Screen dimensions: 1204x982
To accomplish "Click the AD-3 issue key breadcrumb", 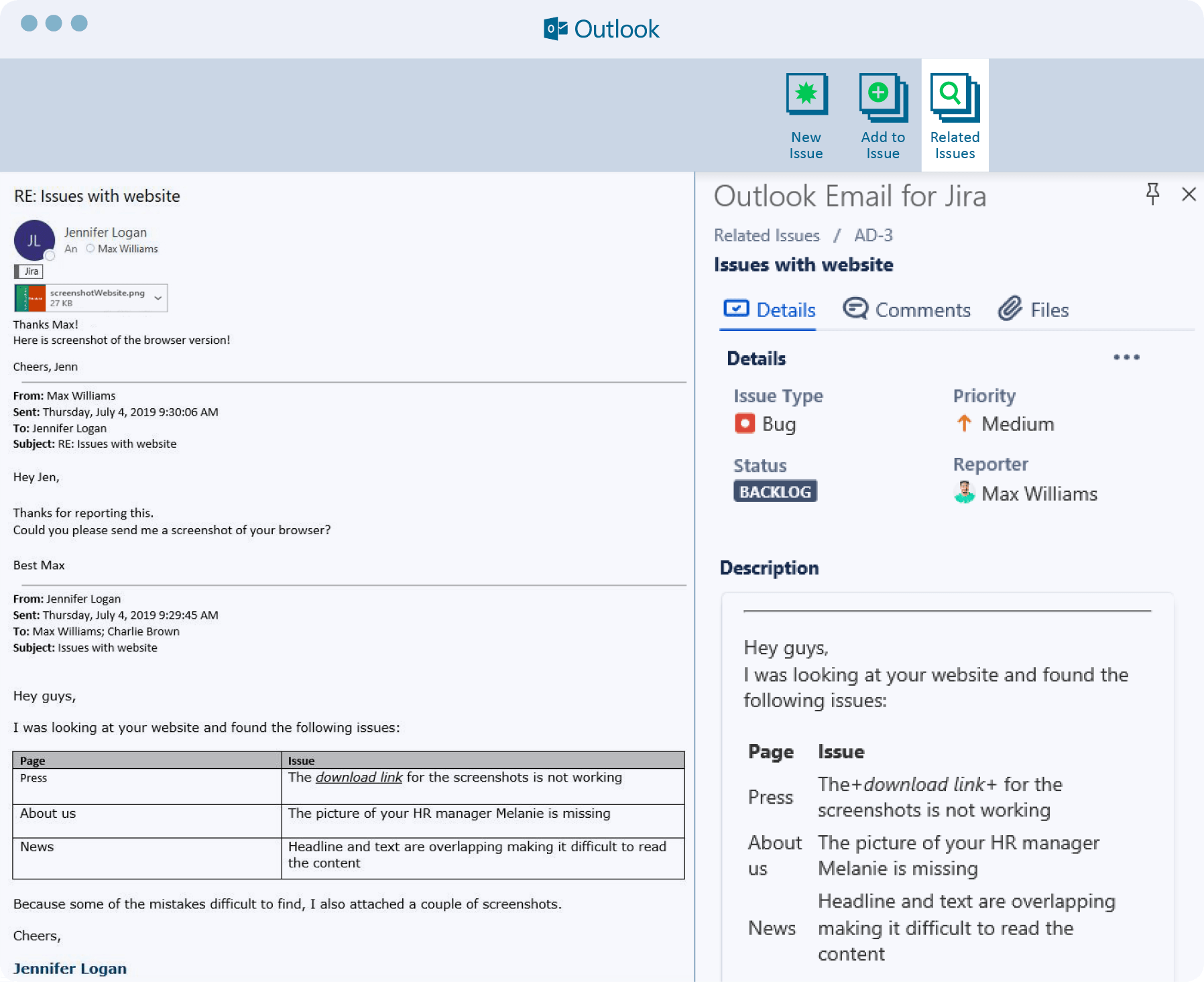I will click(873, 235).
